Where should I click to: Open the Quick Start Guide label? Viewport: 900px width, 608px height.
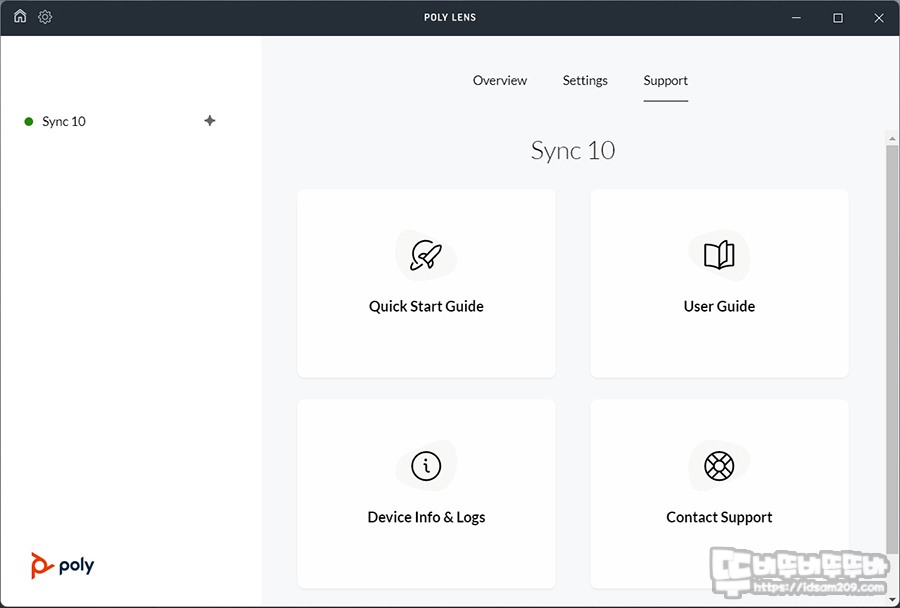(x=426, y=306)
